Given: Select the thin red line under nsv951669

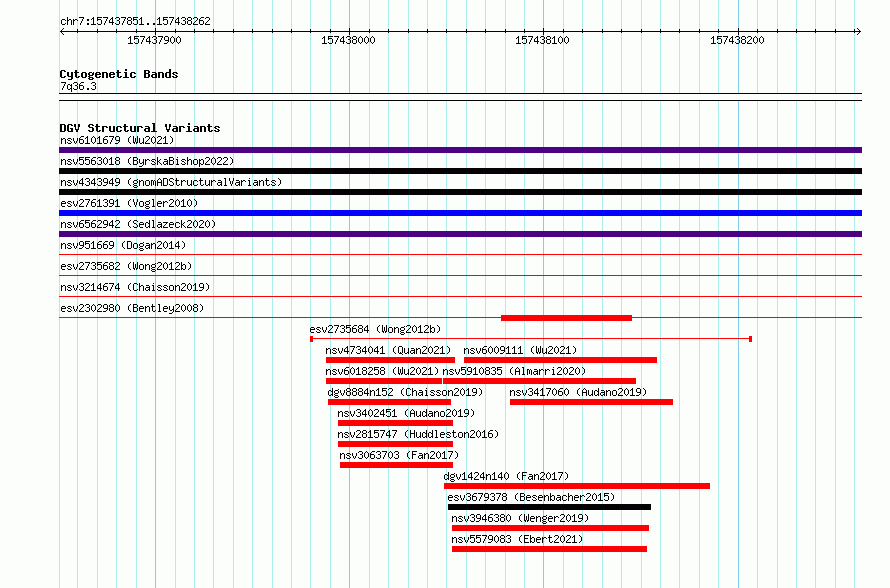Looking at the screenshot, I should point(460,255).
